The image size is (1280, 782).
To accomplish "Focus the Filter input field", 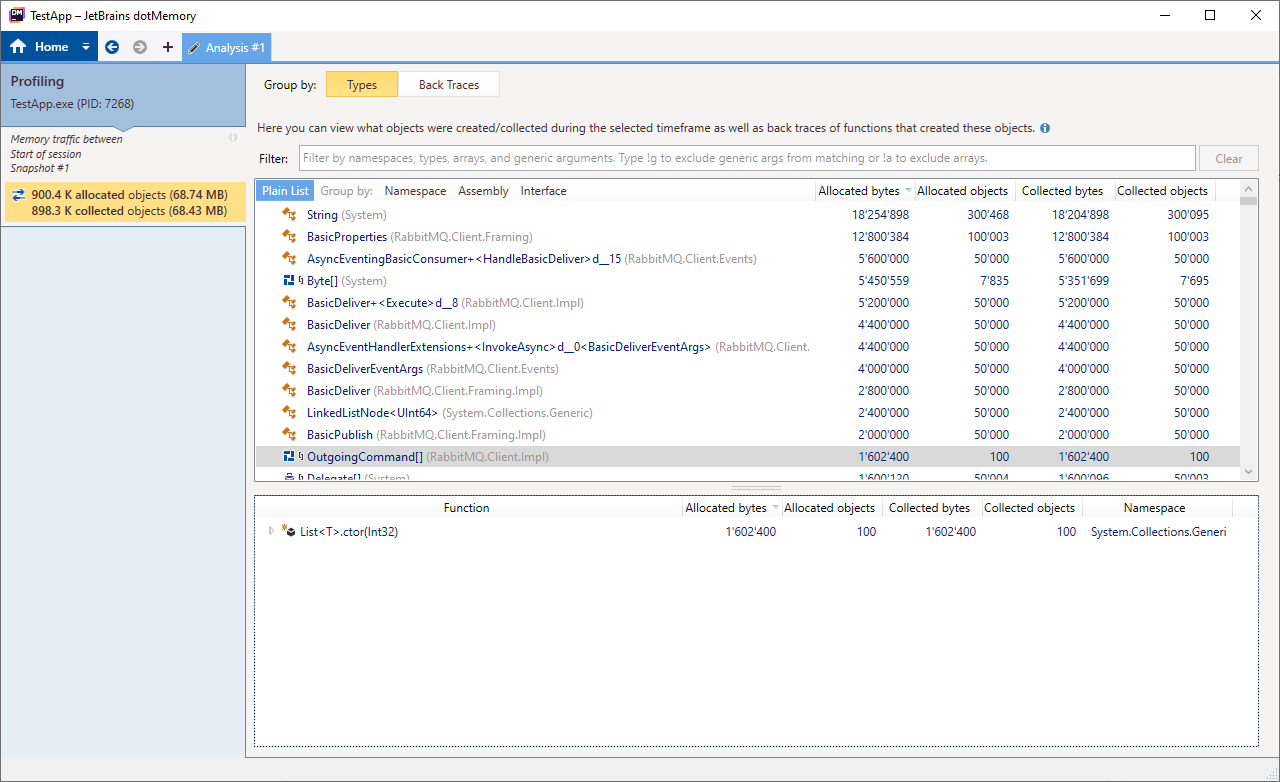I will 746,158.
